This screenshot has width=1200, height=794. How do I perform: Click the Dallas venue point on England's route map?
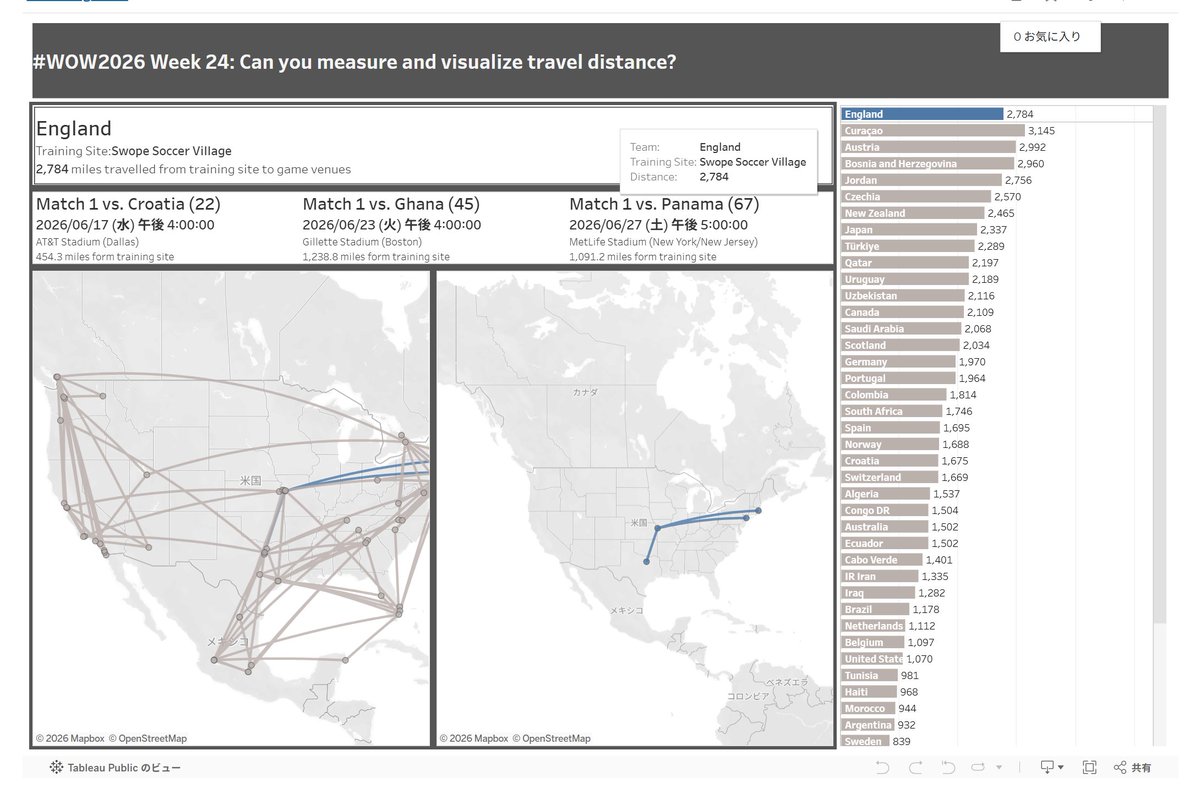pyautogui.click(x=646, y=562)
